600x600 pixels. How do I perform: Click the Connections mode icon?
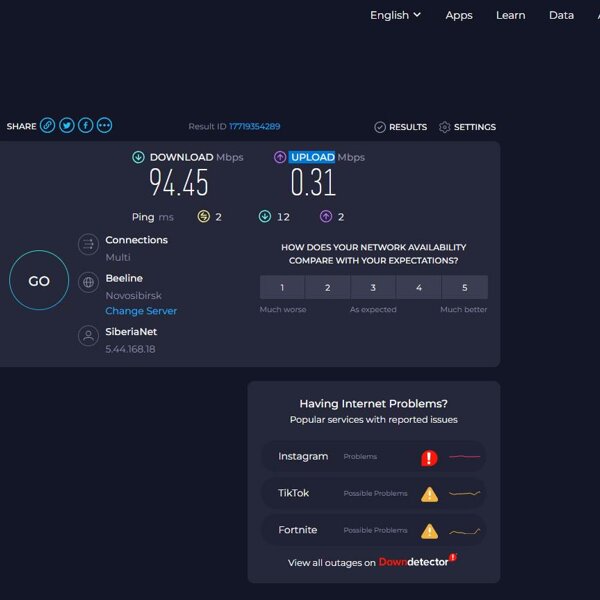pos(88,244)
